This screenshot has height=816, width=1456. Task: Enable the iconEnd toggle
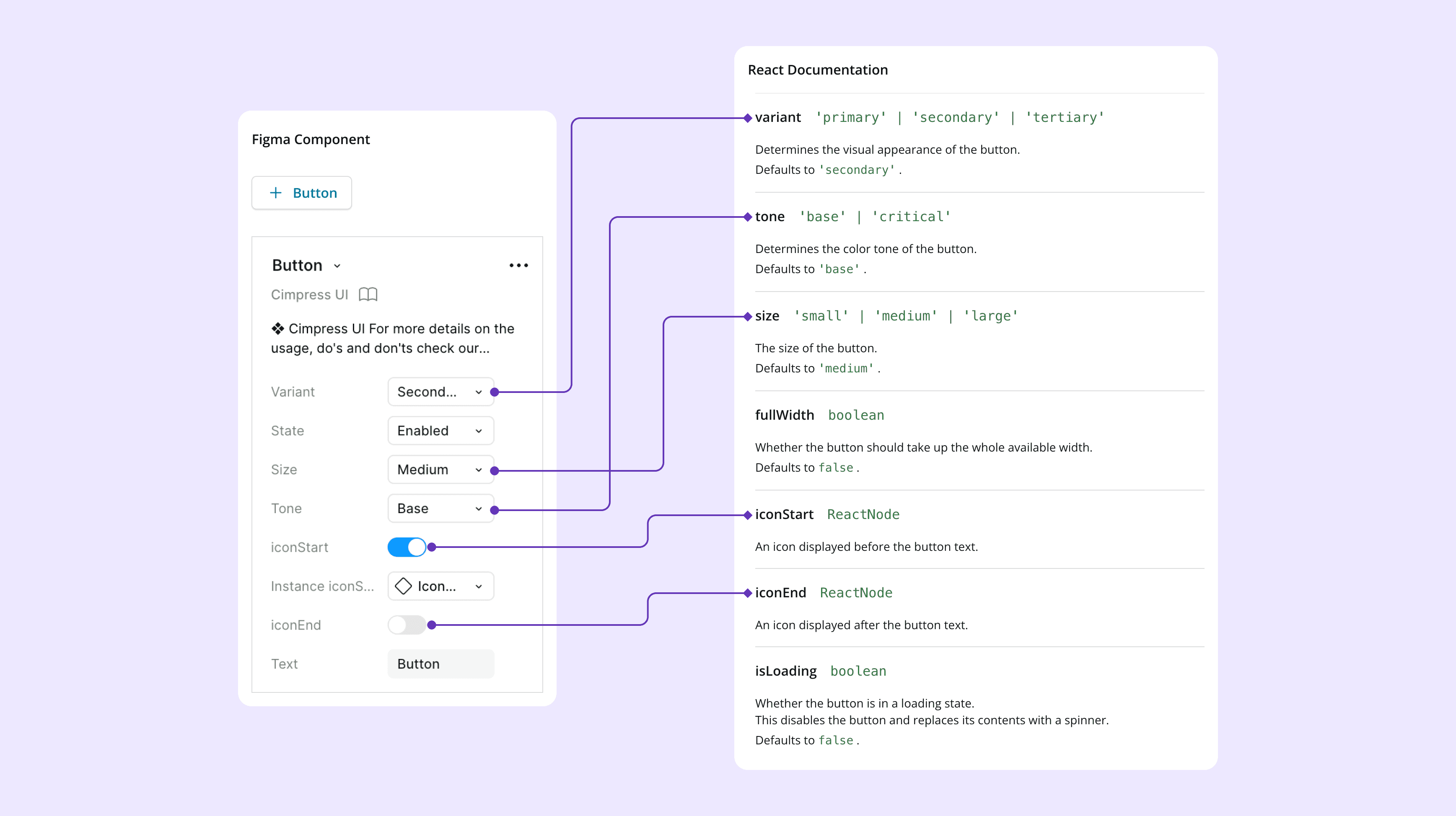[x=407, y=625]
